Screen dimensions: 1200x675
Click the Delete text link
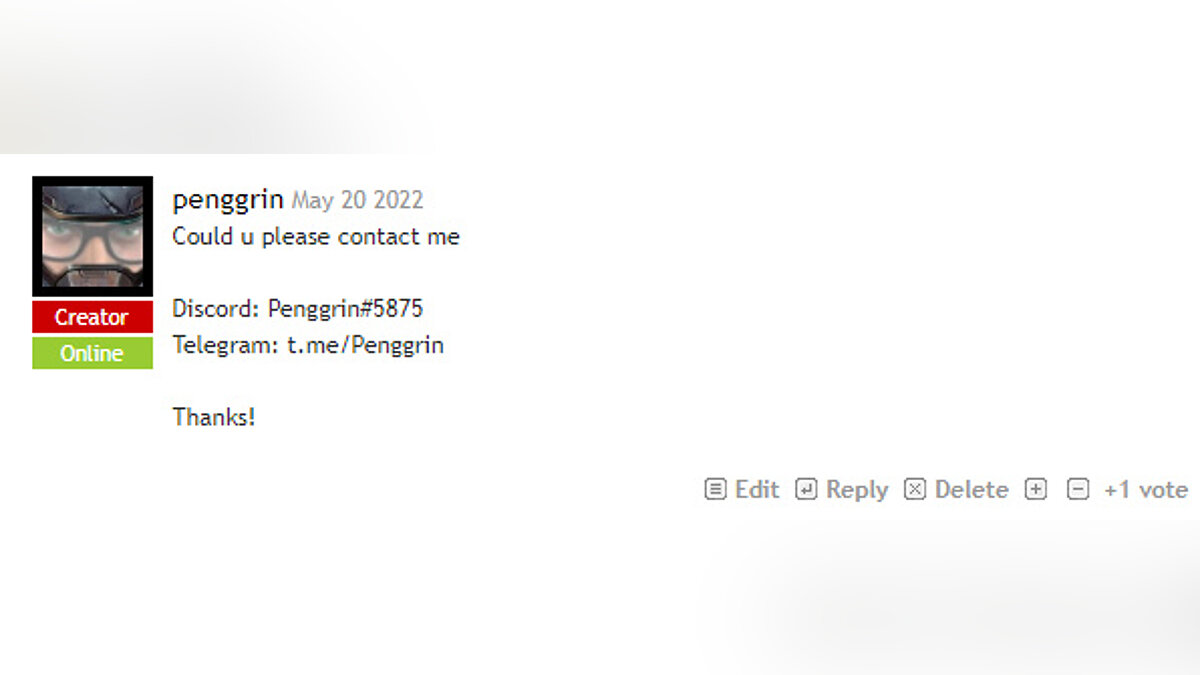[x=971, y=490]
